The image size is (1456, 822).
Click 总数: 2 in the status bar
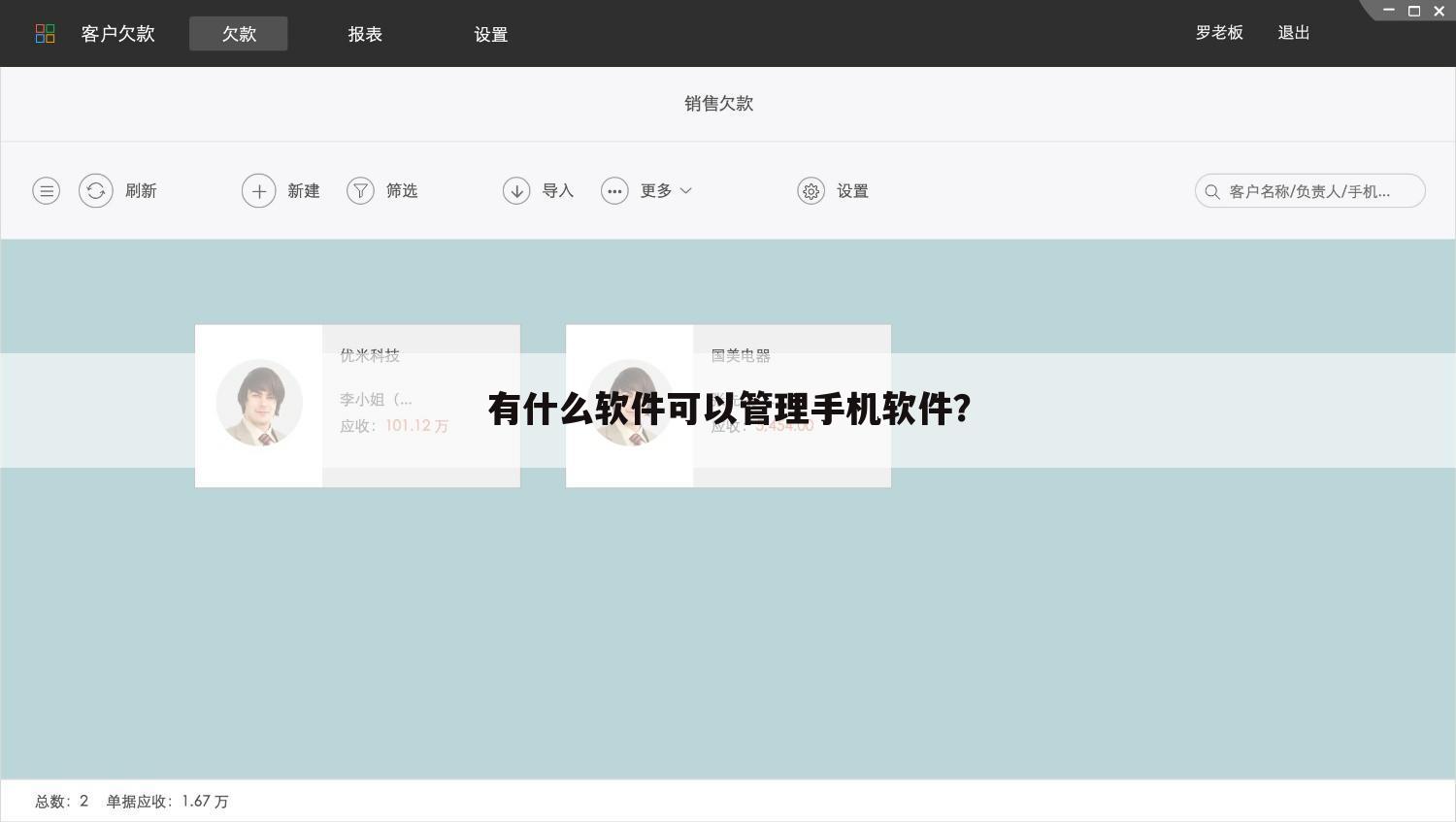point(62,802)
